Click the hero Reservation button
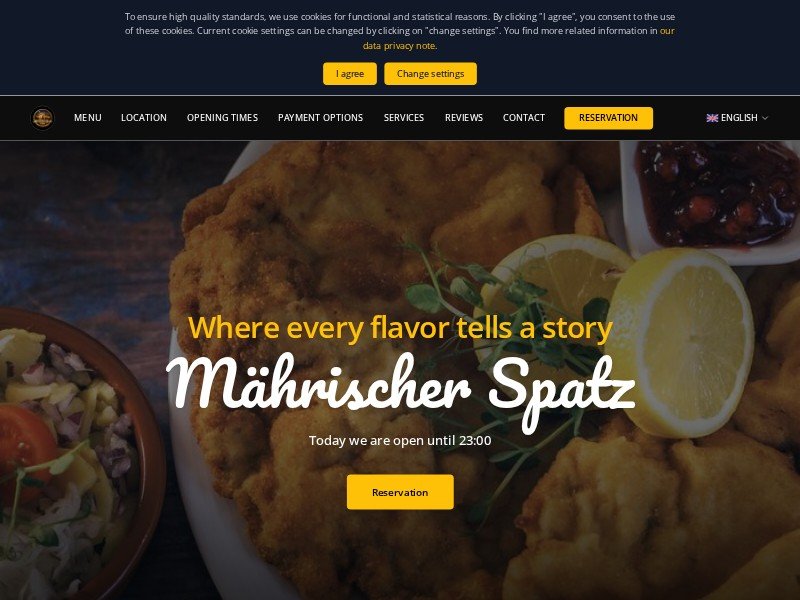 [400, 492]
